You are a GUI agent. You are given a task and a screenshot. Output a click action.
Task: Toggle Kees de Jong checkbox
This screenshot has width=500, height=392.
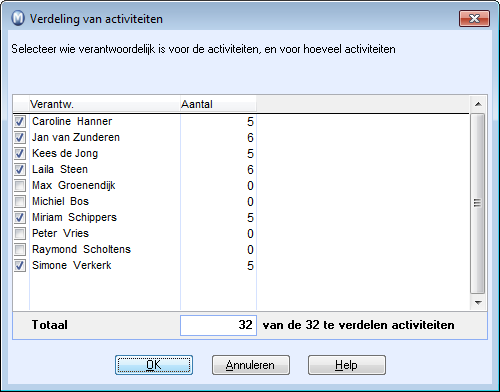tap(20, 153)
